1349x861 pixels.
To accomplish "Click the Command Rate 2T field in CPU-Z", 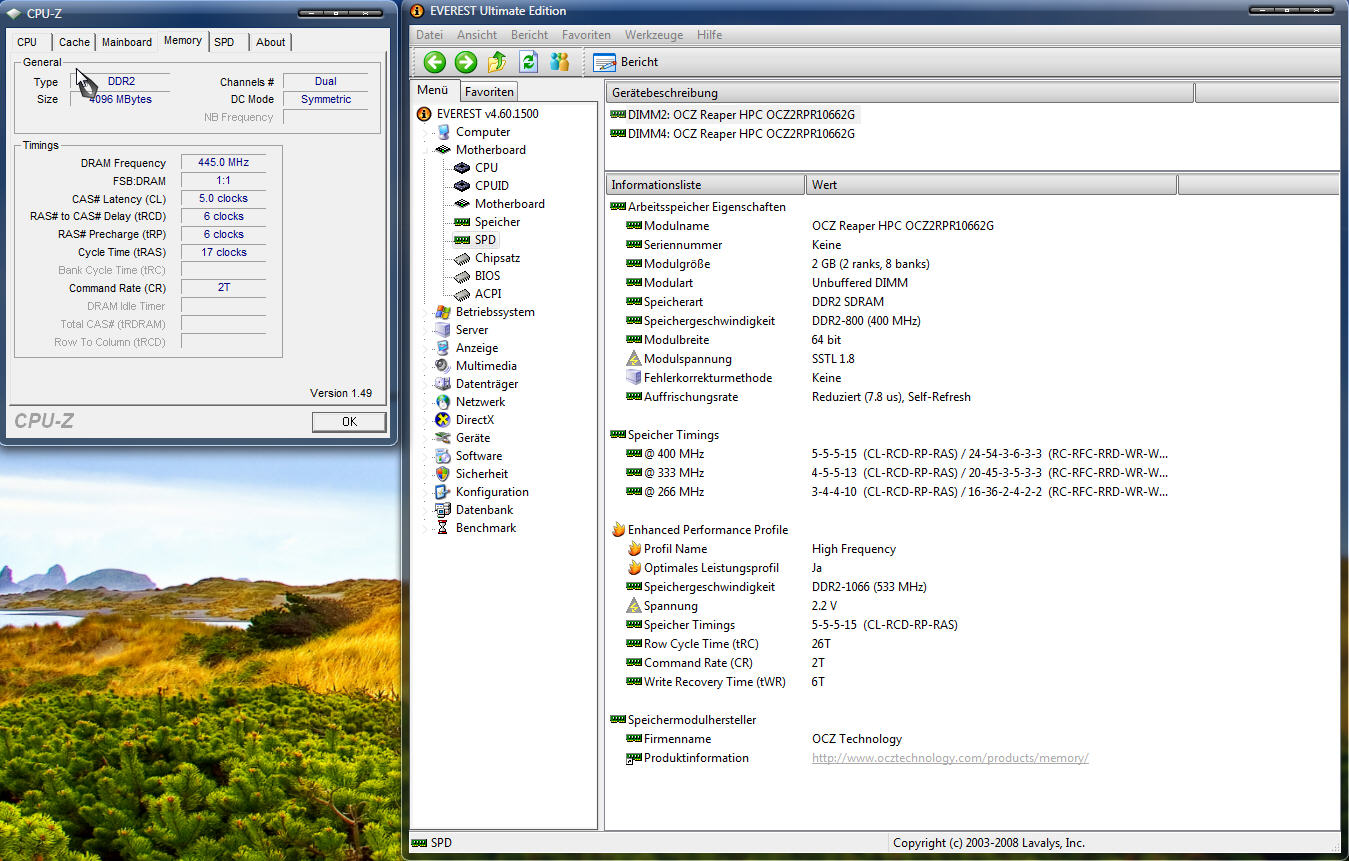I will pyautogui.click(x=223, y=287).
